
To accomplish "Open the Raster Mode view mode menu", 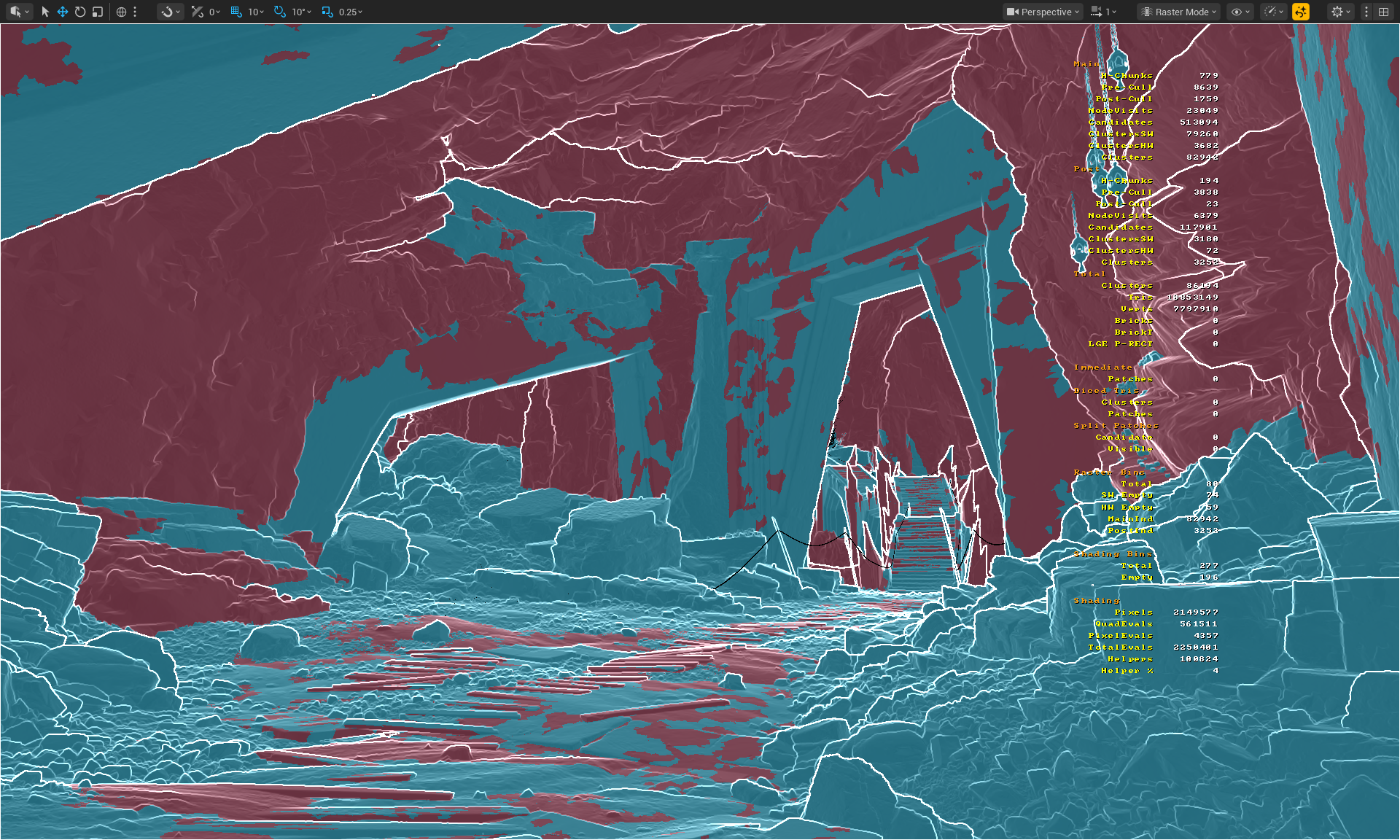I will 1179,12.
